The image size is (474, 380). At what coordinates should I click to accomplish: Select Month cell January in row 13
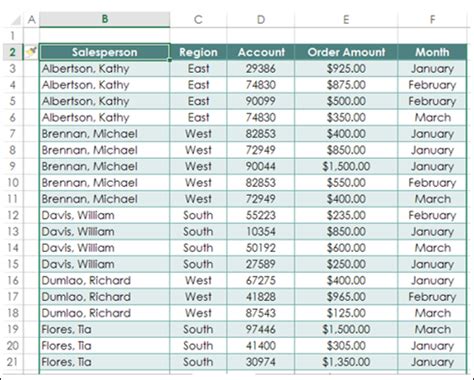point(432,231)
